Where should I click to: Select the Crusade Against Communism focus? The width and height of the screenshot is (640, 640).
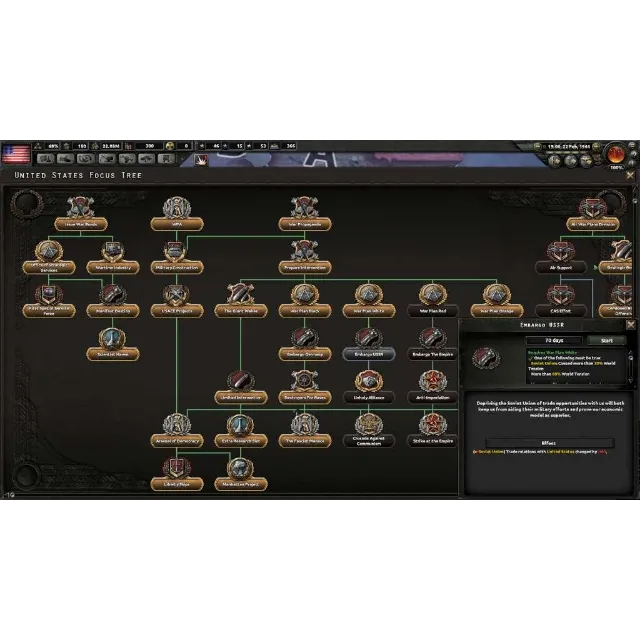point(369,433)
